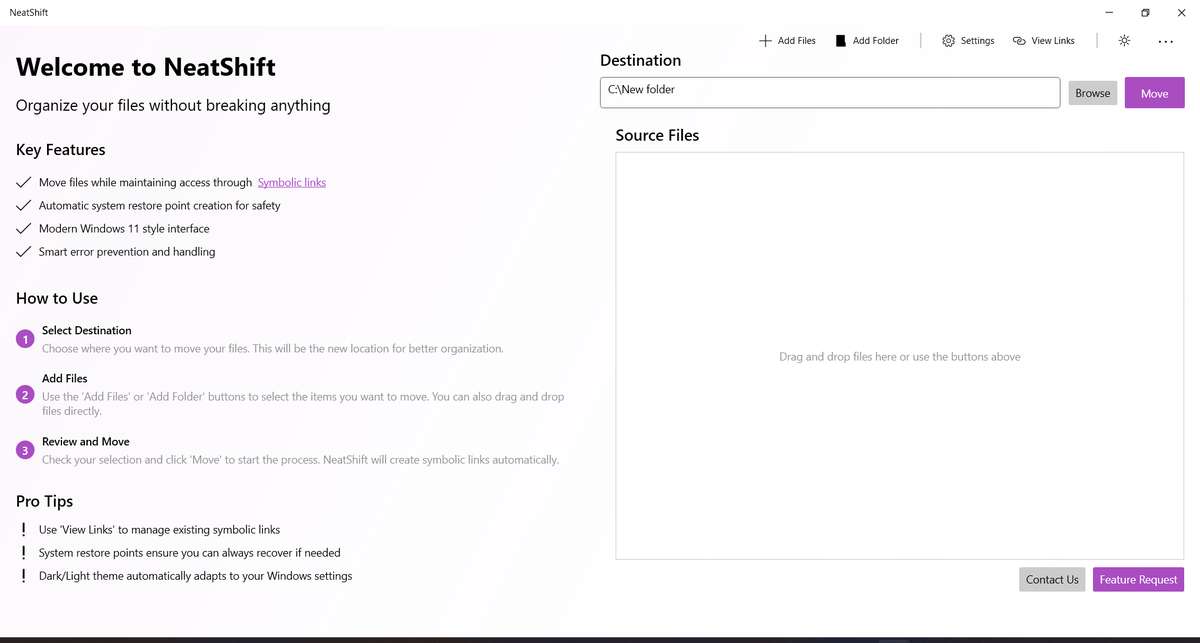
Task: Click the 'Key Features' heading
Action: pos(61,150)
